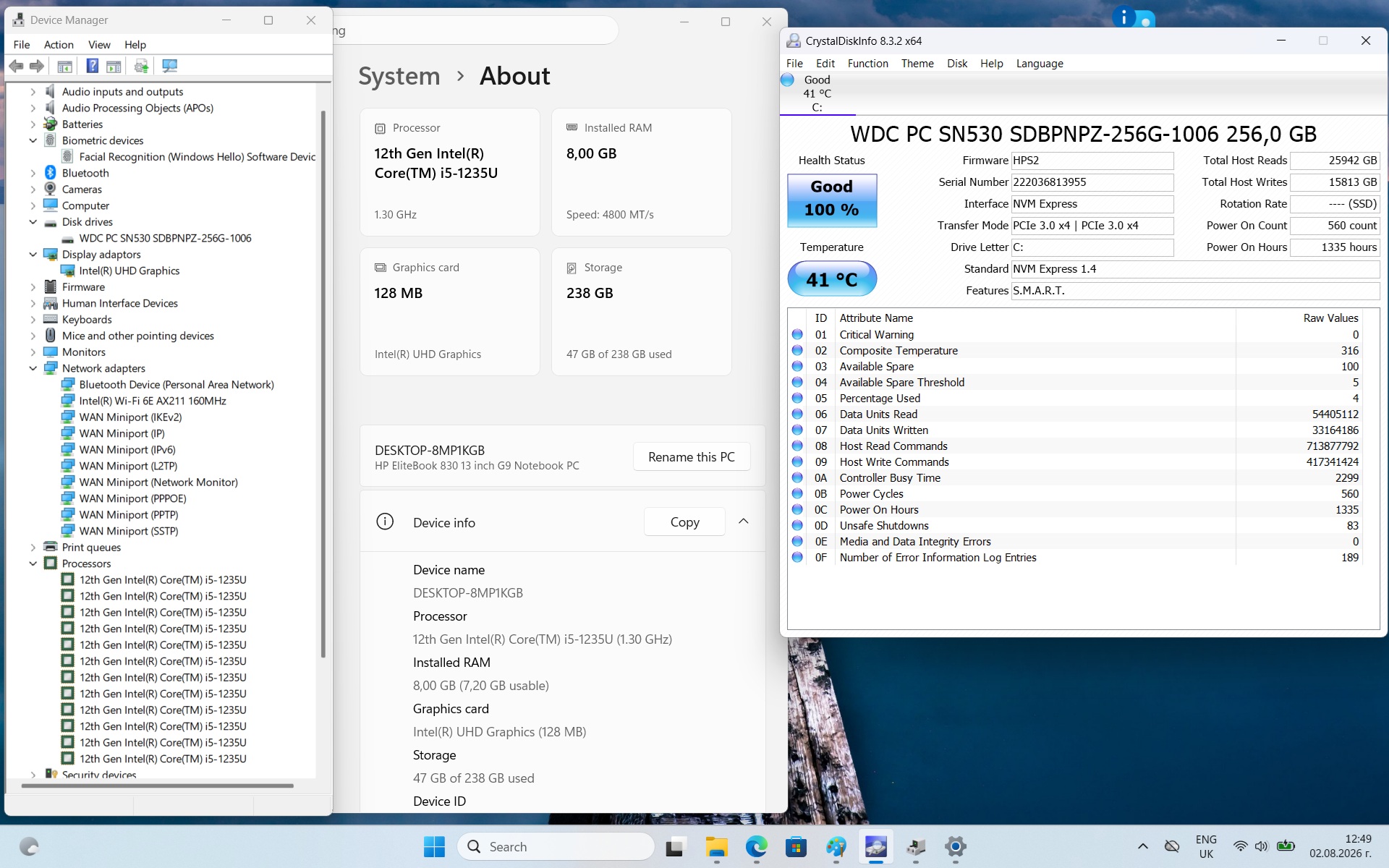1389x868 pixels.
Task: Click System breadcrumb link in Settings
Action: [x=399, y=76]
